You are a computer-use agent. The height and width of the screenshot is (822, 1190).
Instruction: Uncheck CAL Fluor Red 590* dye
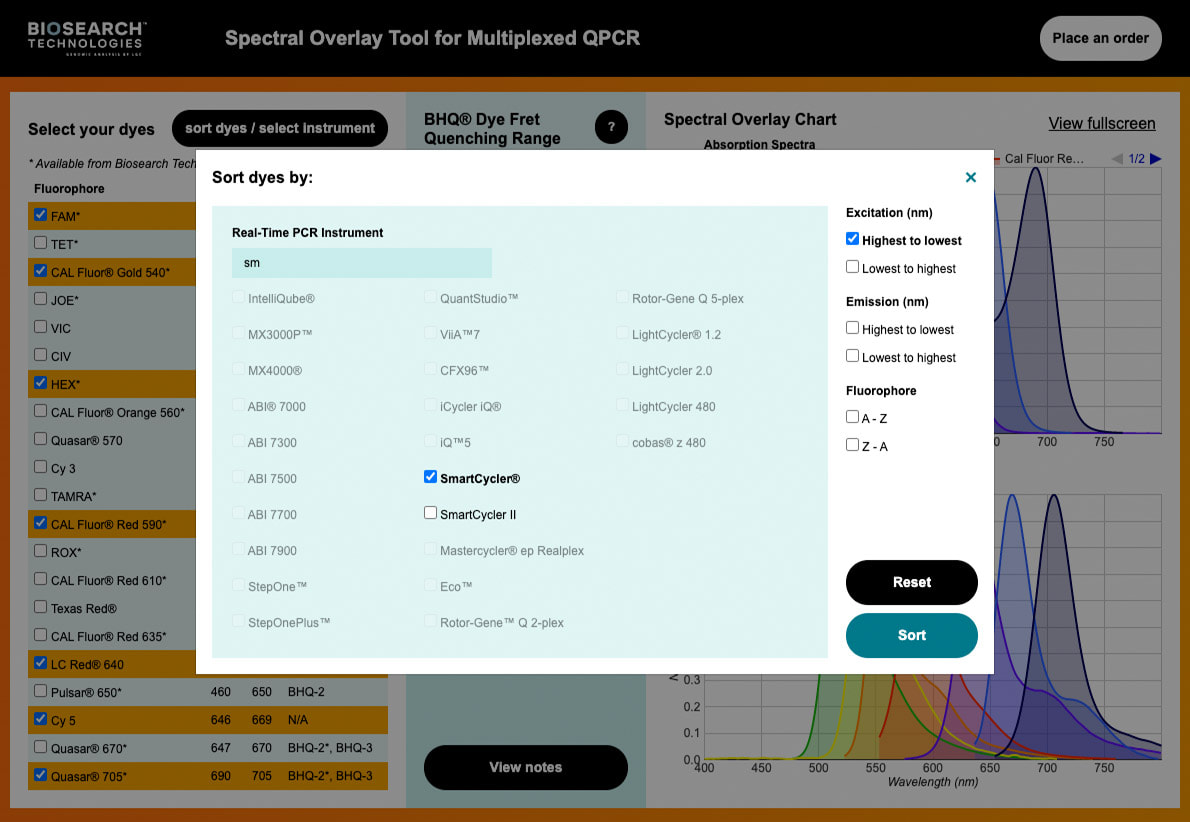[40, 523]
